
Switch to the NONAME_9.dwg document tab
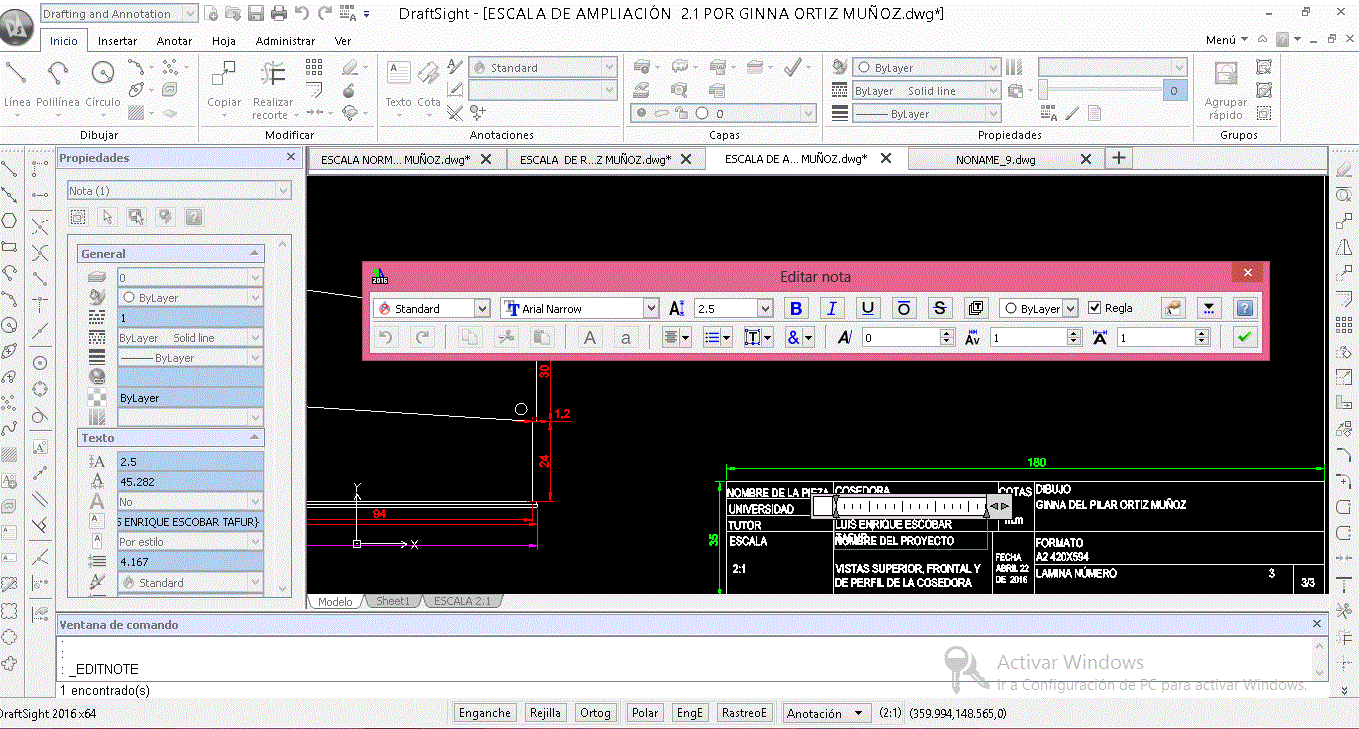[995, 159]
